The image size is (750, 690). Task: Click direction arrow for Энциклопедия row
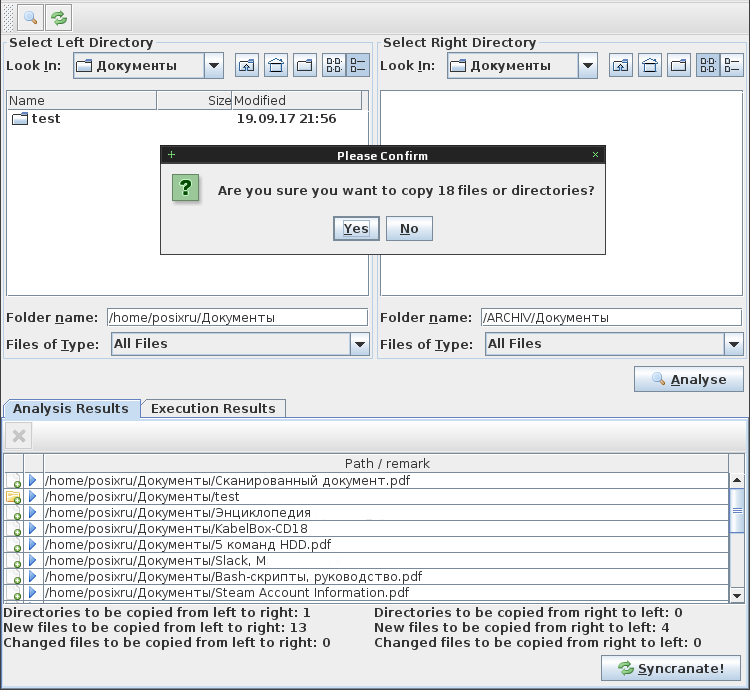[x=33, y=512]
